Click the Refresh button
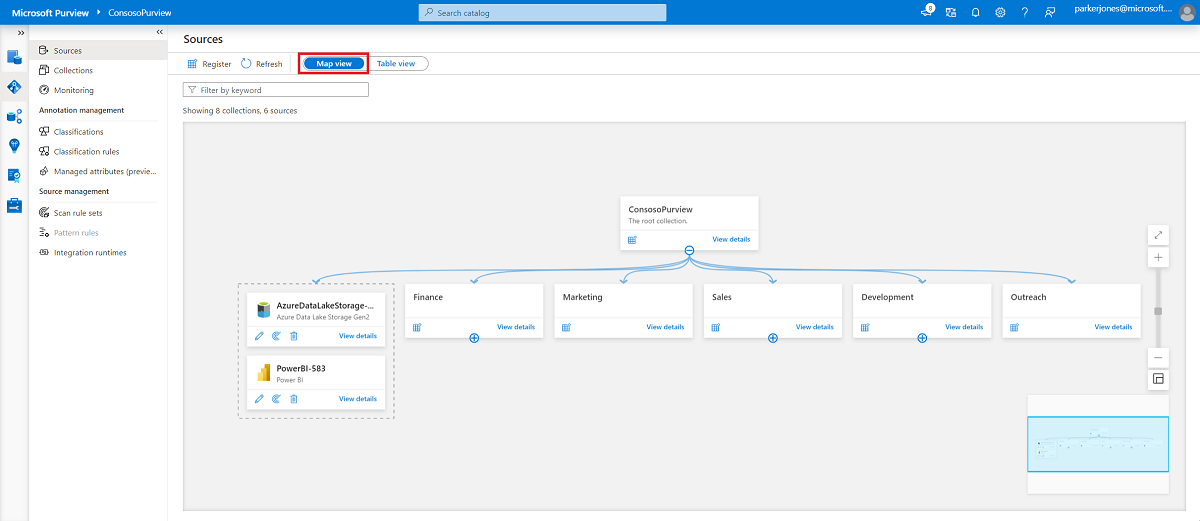The width and height of the screenshot is (1200, 521). pos(262,64)
